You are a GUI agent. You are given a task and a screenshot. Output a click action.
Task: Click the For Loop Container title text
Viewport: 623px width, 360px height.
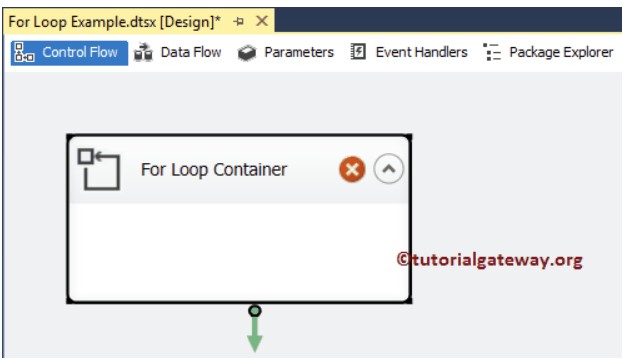click(x=214, y=170)
